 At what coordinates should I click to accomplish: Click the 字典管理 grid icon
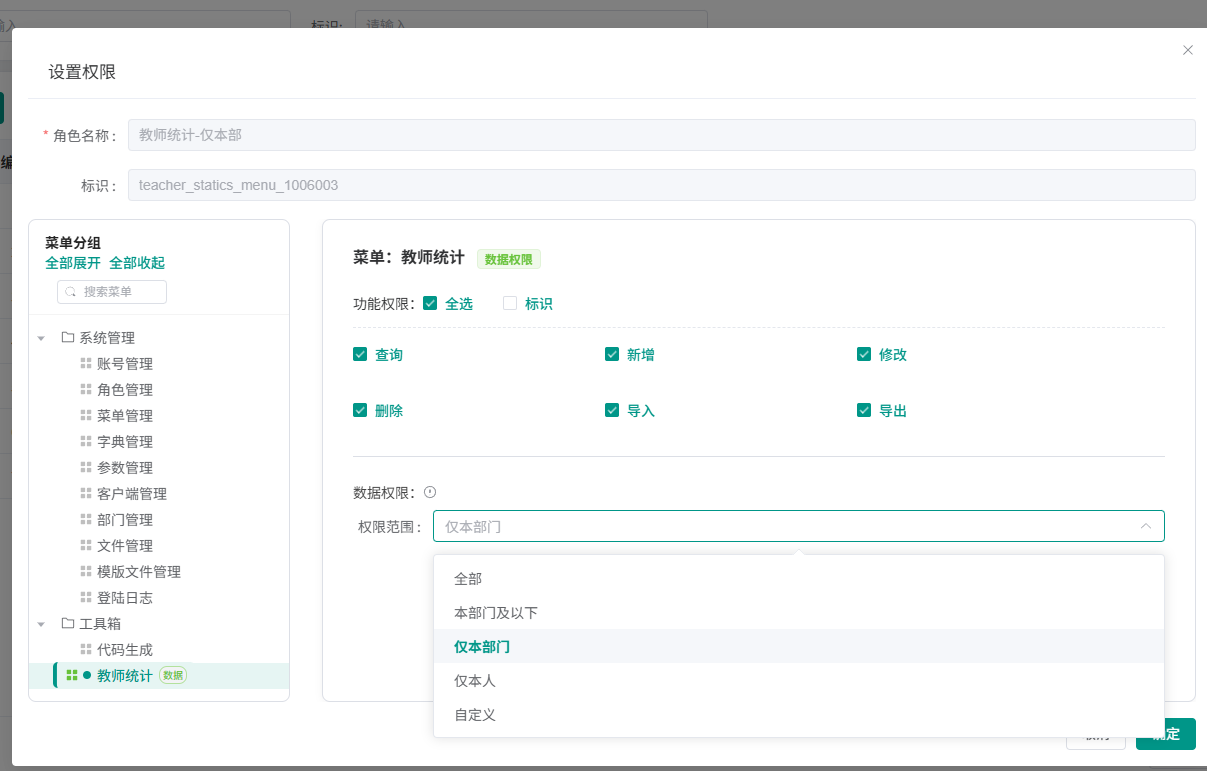pos(86,442)
